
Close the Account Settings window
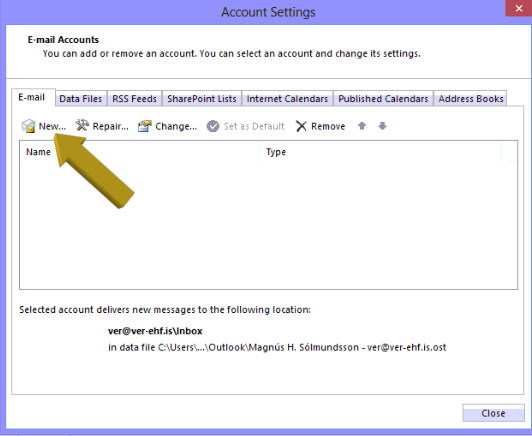(x=518, y=8)
